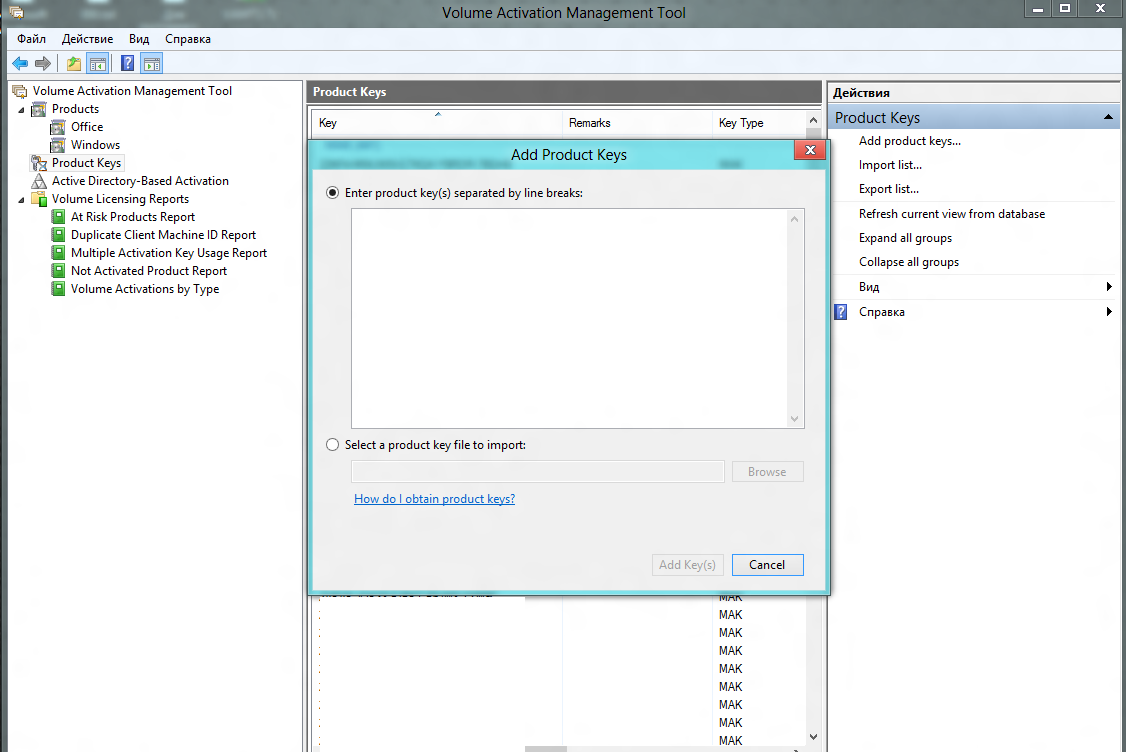Click the product keys multiline text box
This screenshot has height=752, width=1126.
pyautogui.click(x=570, y=318)
